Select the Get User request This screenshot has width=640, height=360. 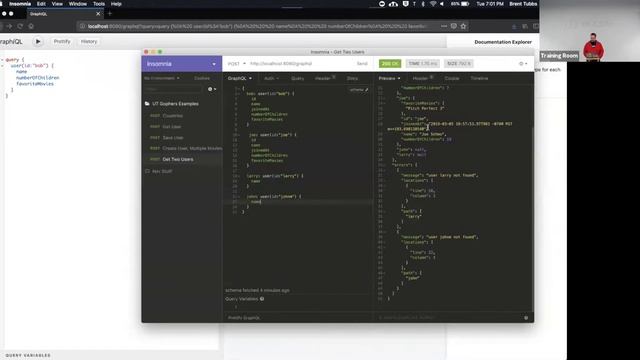[182, 127]
